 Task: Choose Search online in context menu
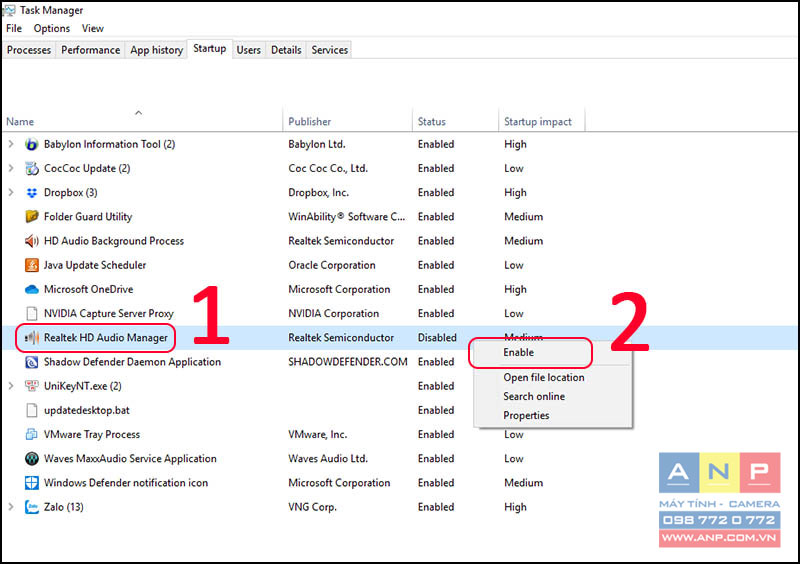[534, 397]
